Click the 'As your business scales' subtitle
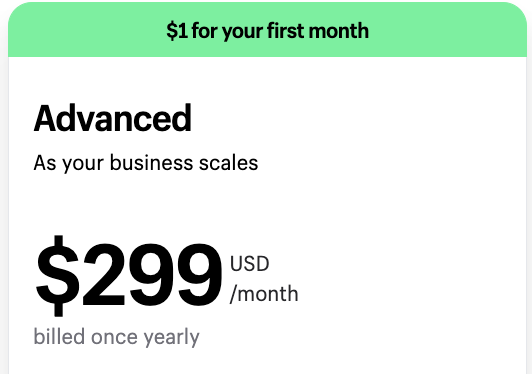Image resolution: width=532 pixels, height=374 pixels. tap(146, 163)
